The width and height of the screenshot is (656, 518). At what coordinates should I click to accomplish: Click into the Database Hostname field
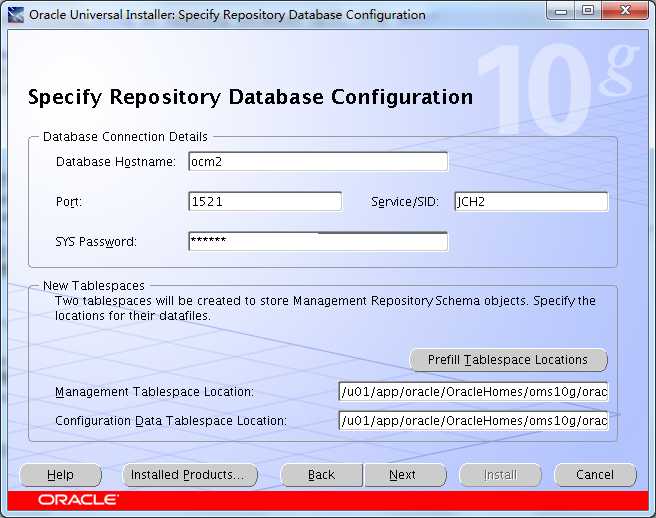[318, 162]
